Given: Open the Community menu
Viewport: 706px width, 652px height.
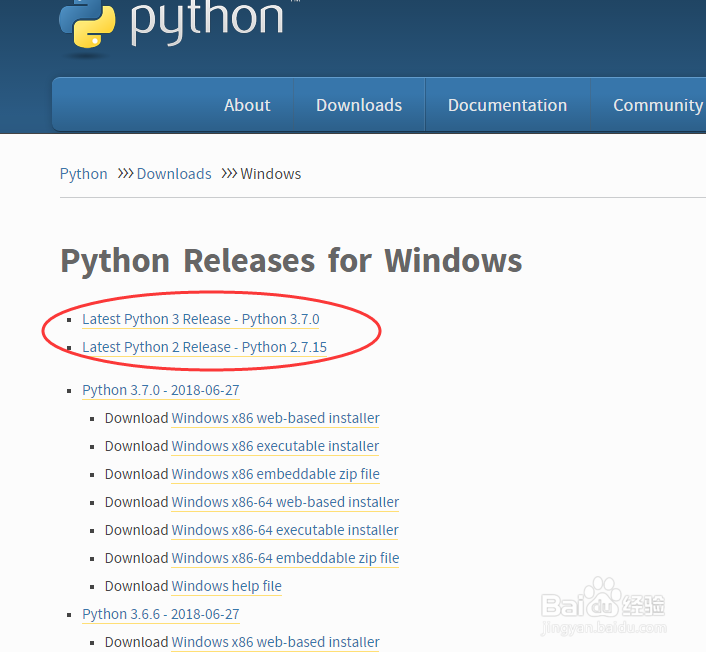Looking at the screenshot, I should click(x=657, y=105).
